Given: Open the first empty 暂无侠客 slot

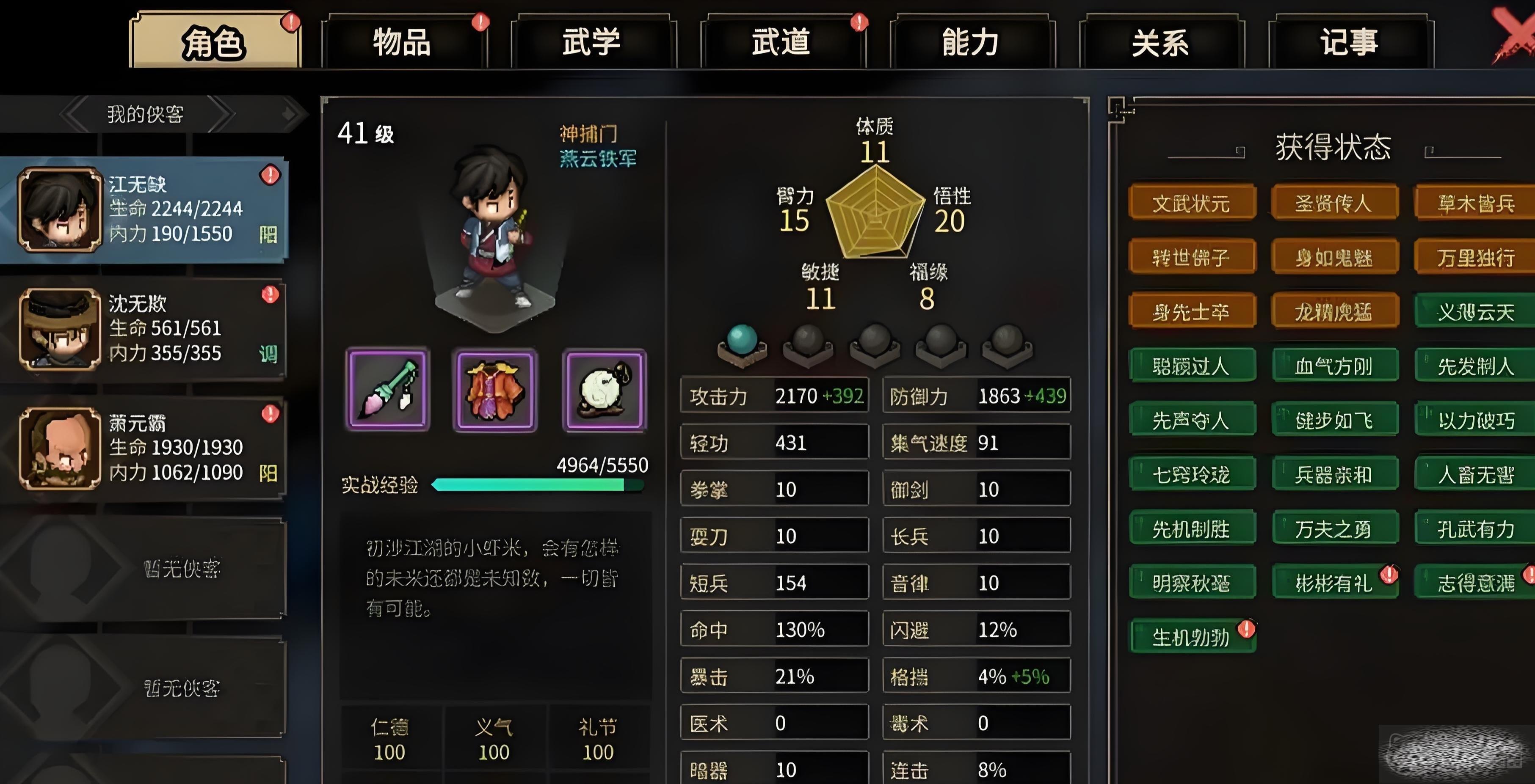Looking at the screenshot, I should pyautogui.click(x=143, y=569).
